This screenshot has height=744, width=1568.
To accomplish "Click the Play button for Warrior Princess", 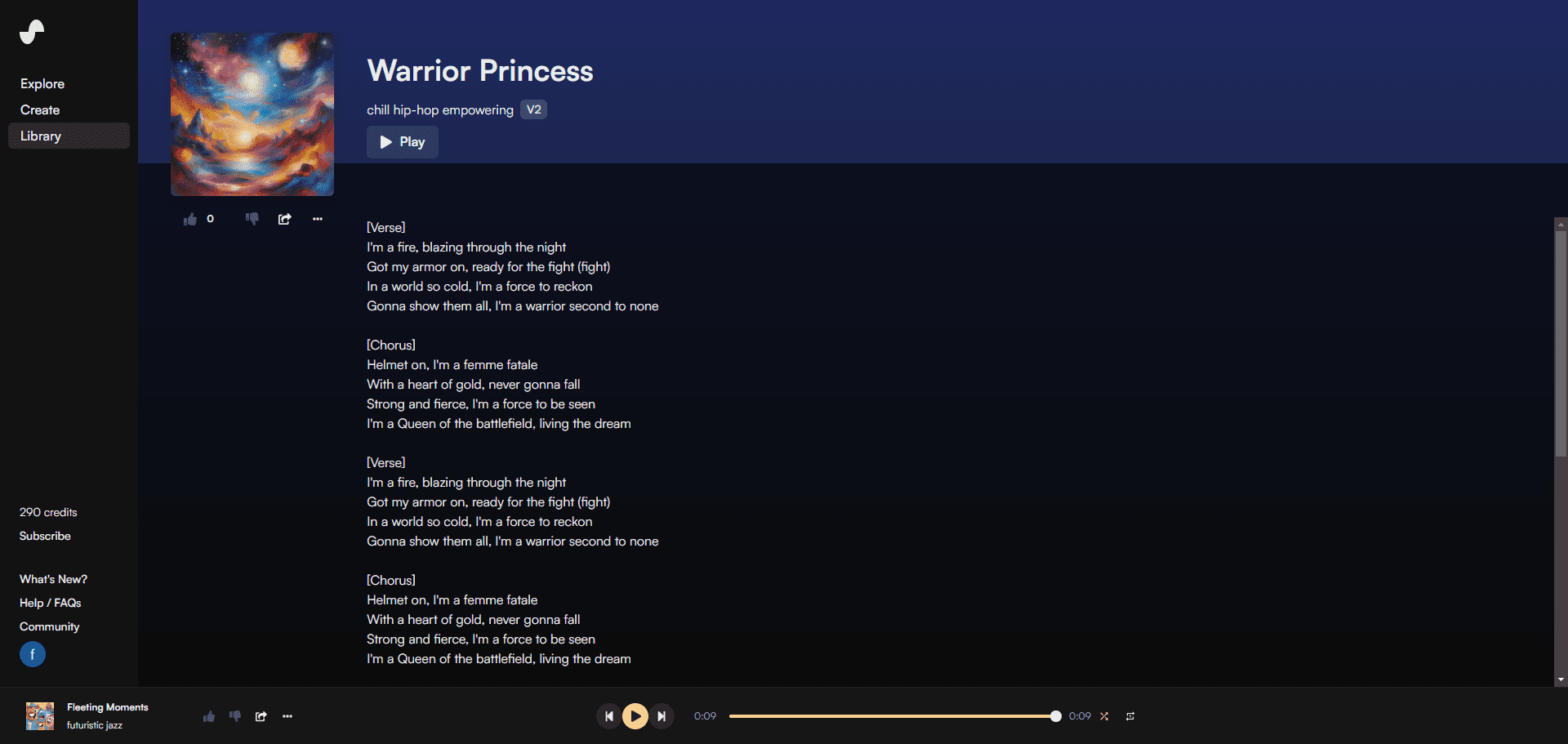I will (x=403, y=142).
